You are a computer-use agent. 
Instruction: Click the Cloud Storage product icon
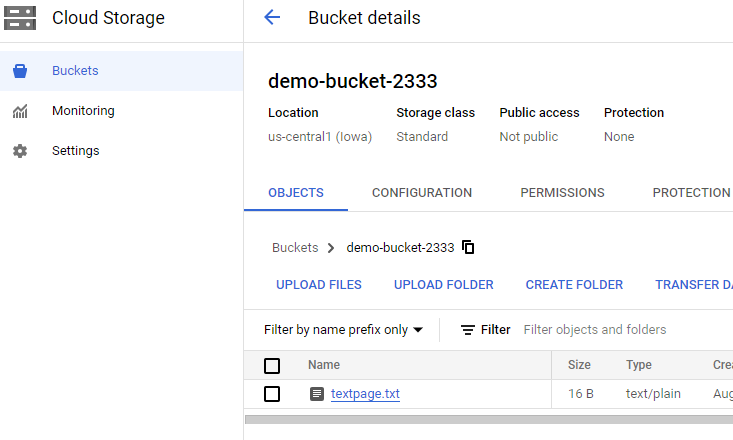(x=20, y=18)
